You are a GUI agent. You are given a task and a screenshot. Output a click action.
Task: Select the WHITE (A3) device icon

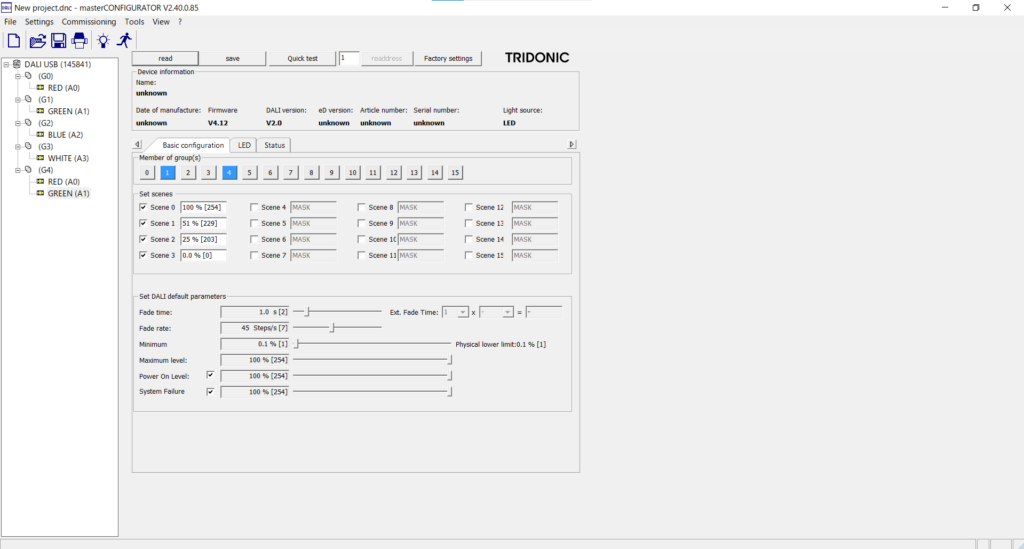(x=41, y=158)
